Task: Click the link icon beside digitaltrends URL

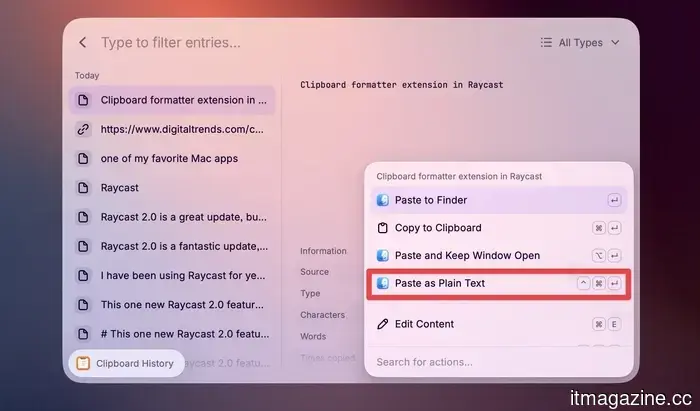Action: click(83, 129)
